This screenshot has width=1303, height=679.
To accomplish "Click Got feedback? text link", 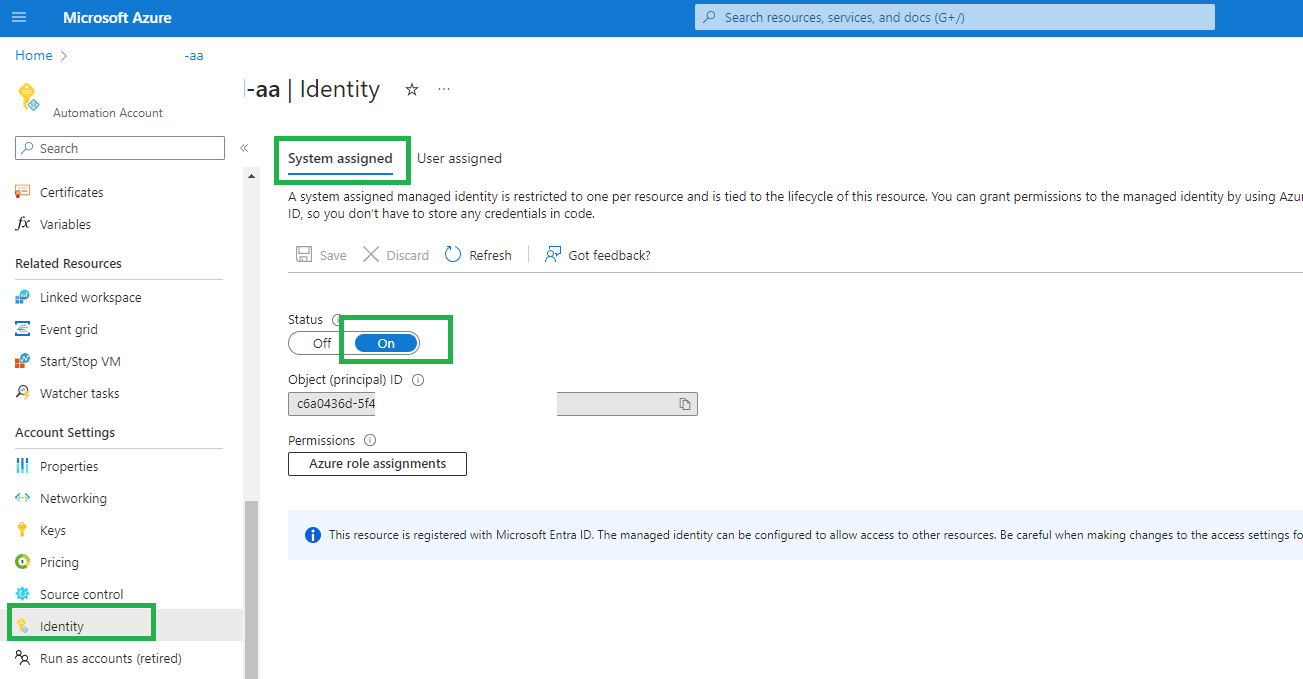I will coord(609,255).
